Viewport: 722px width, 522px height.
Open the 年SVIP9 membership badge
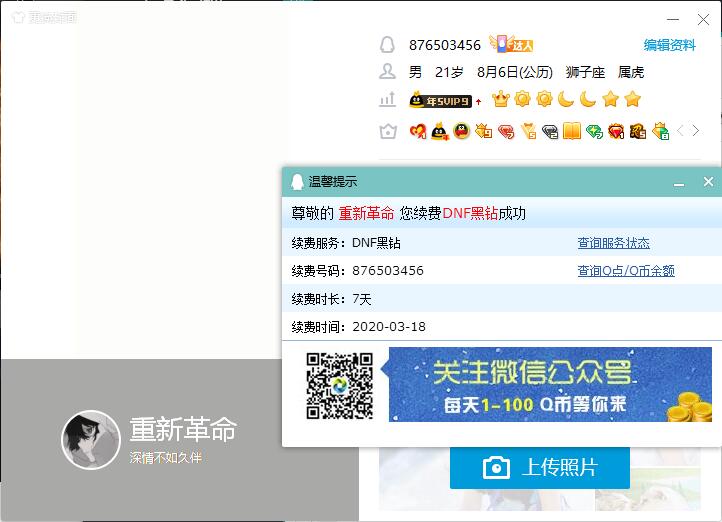(440, 99)
